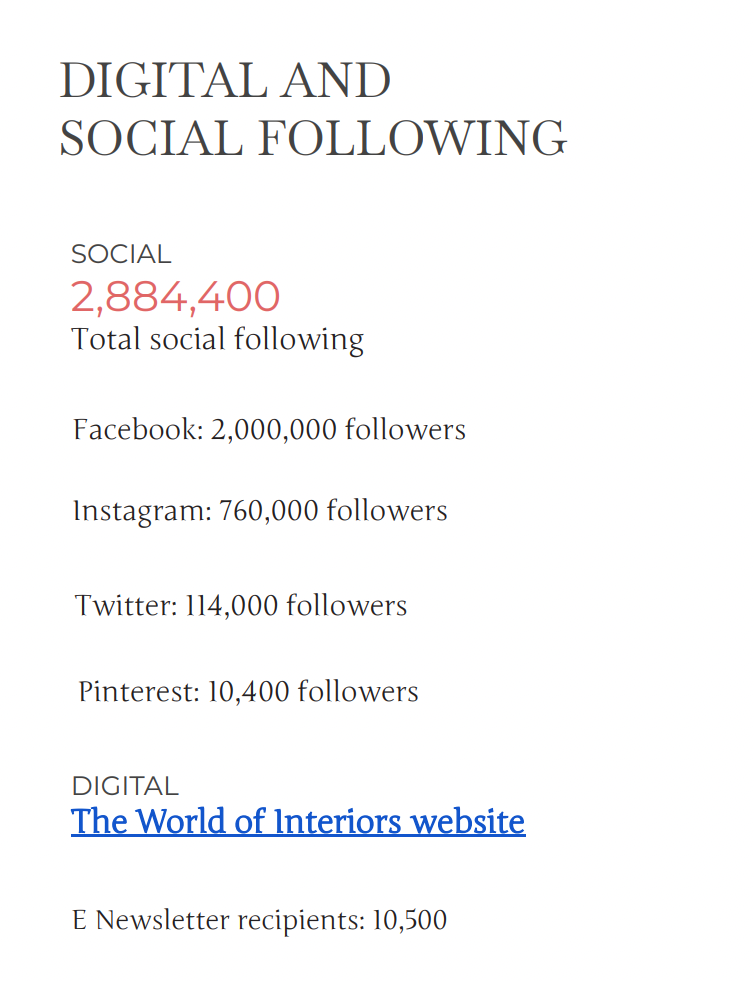
Task: Click the word Twitter
Action: click(126, 606)
